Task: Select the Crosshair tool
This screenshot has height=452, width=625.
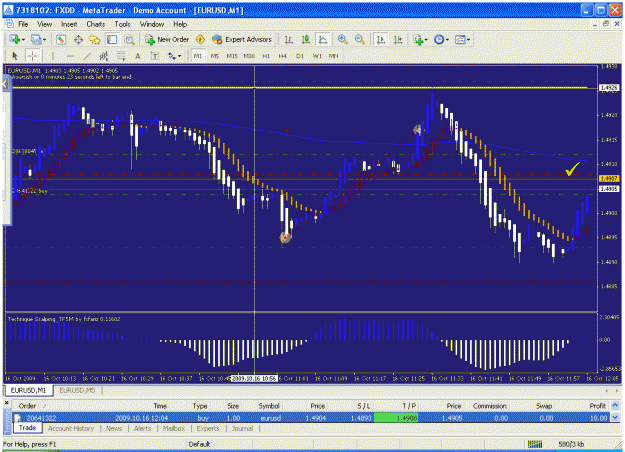Action: click(x=32, y=56)
